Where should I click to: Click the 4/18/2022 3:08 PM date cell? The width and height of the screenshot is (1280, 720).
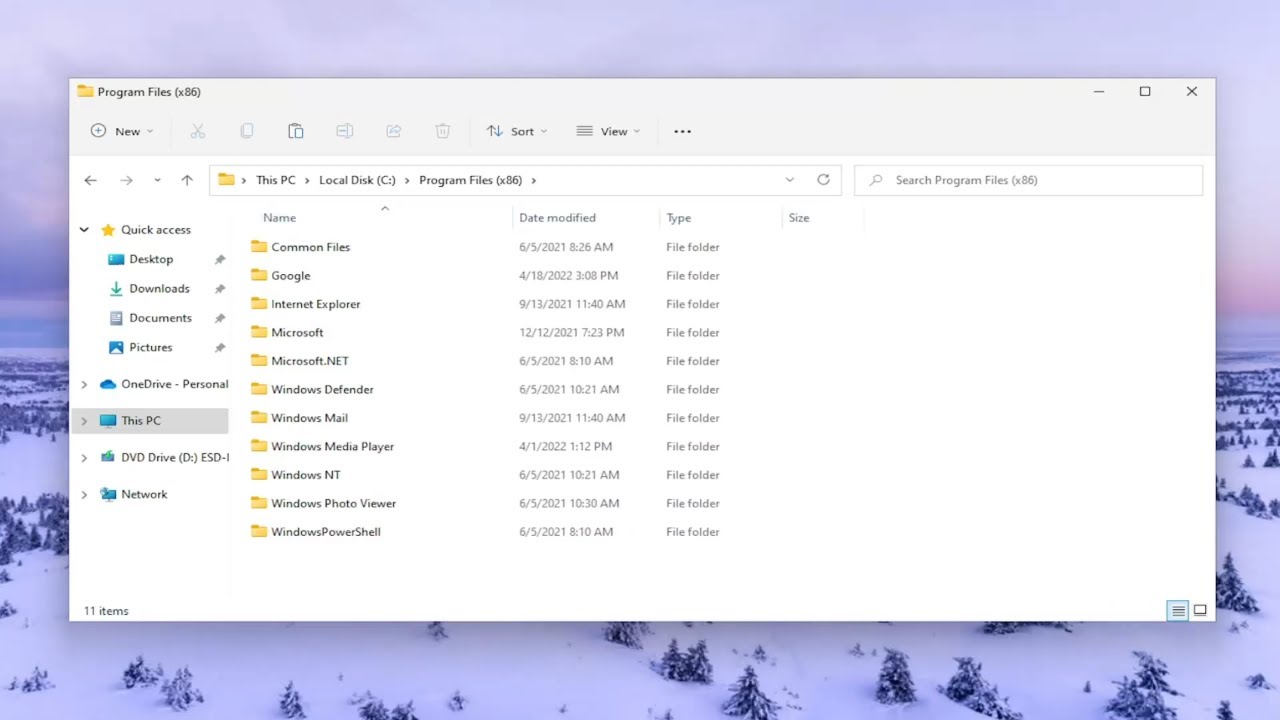568,275
